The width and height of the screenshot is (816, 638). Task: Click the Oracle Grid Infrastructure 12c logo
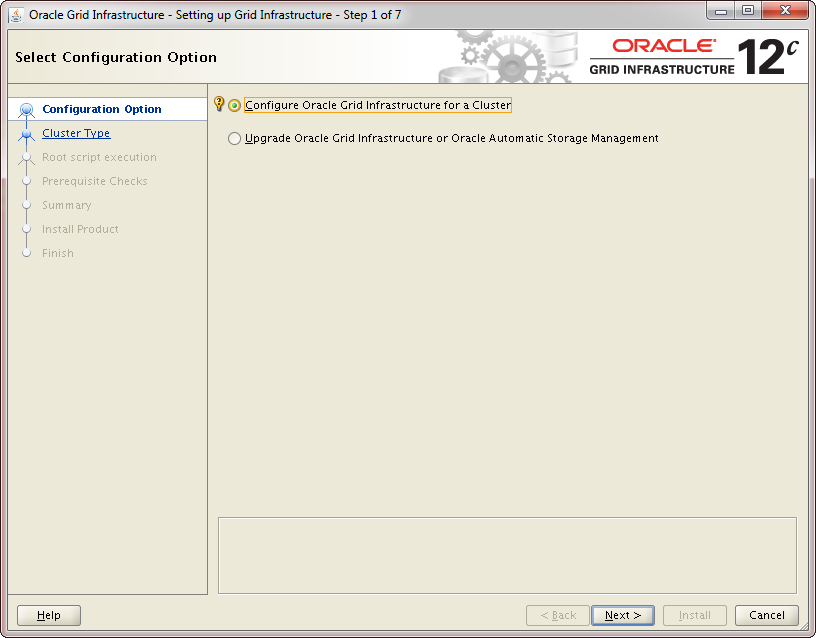694,57
